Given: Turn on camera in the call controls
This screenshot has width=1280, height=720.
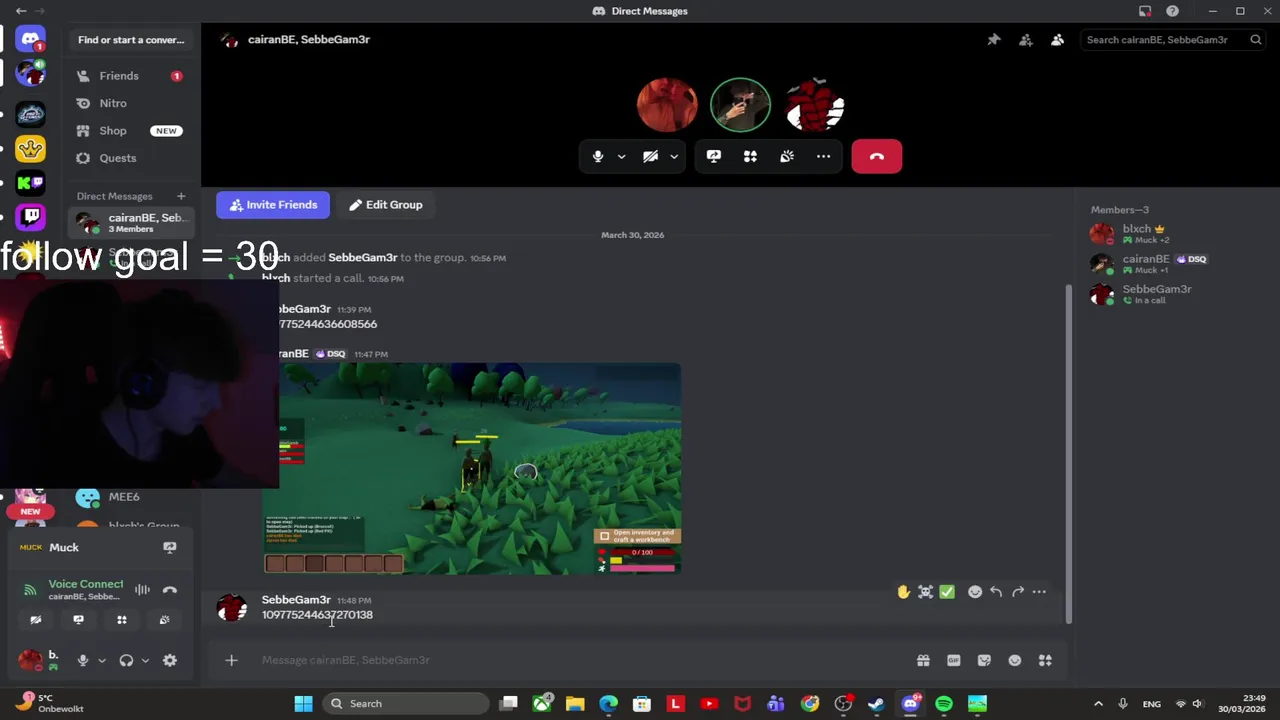Looking at the screenshot, I should pos(650,157).
